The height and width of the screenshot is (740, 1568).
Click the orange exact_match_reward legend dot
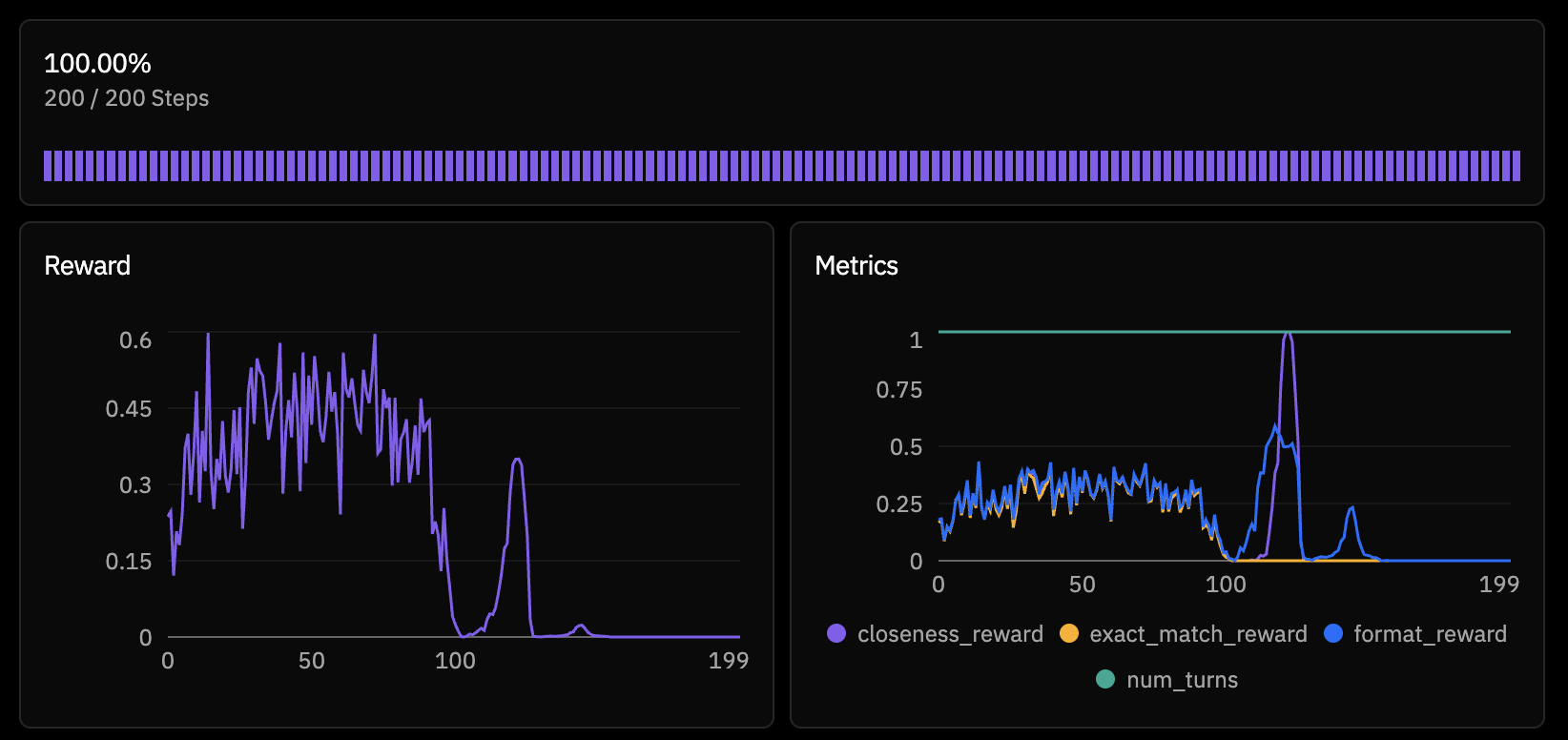[1069, 634]
